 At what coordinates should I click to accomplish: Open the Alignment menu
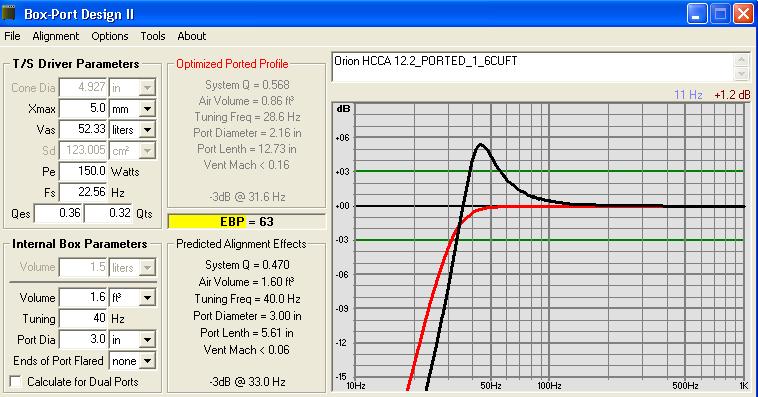click(x=56, y=36)
